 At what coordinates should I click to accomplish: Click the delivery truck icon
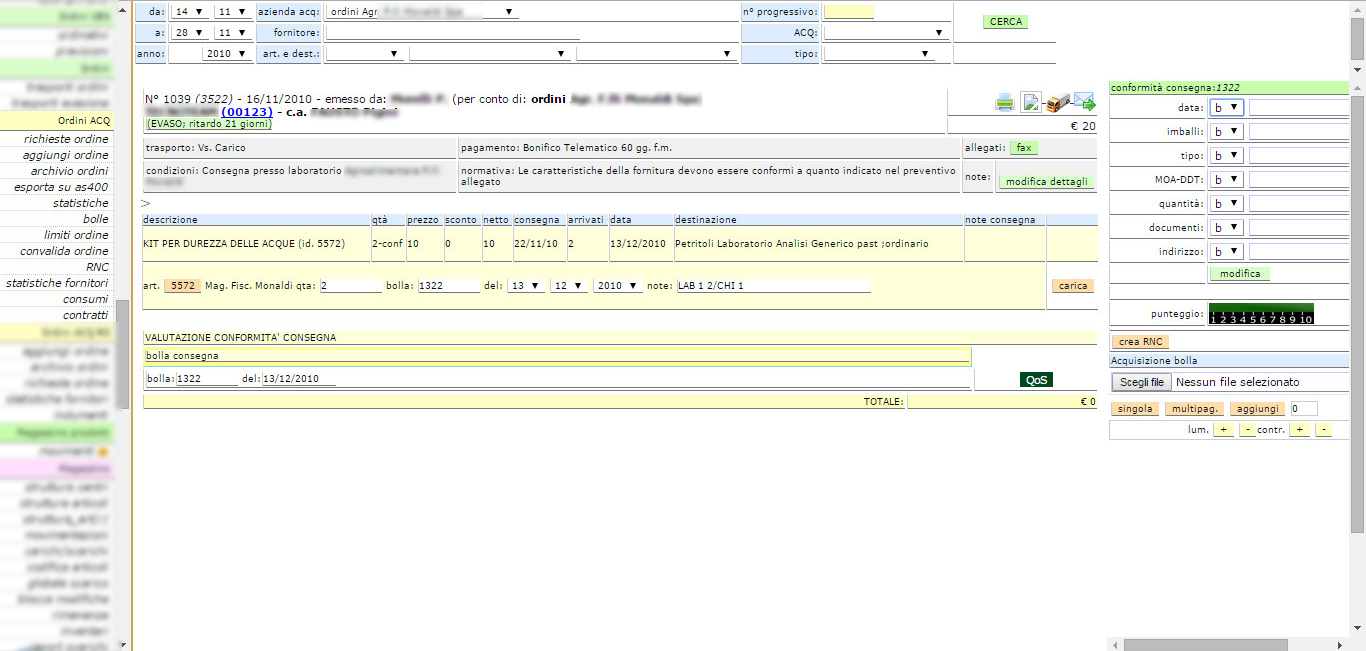pos(1058,102)
